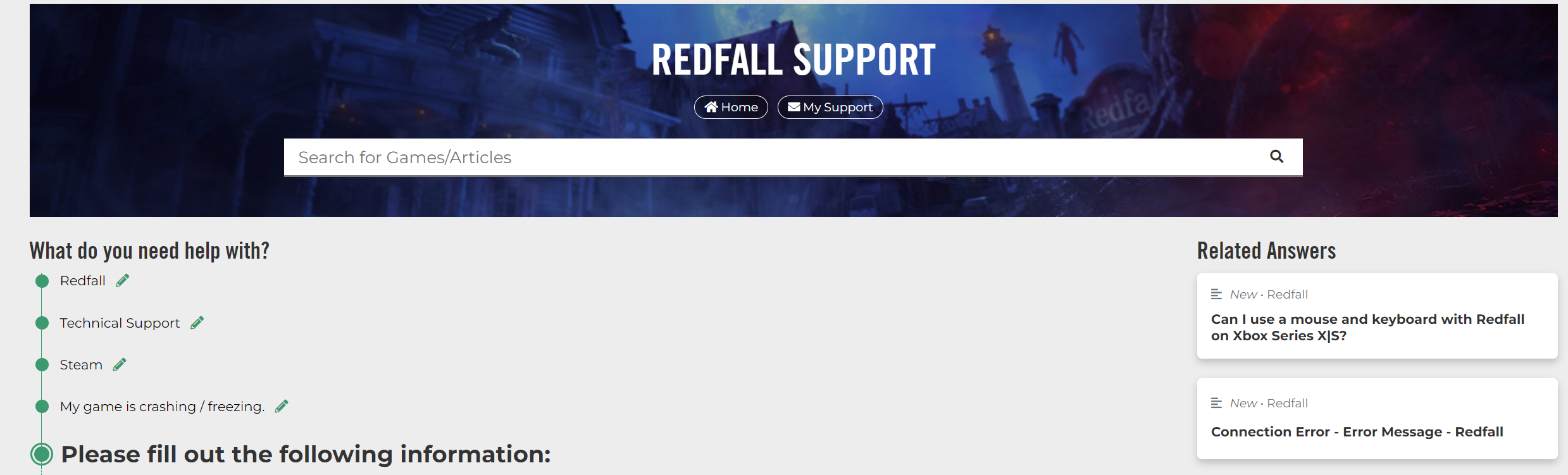Open the Home button
The width and height of the screenshot is (1568, 475).
coord(731,107)
